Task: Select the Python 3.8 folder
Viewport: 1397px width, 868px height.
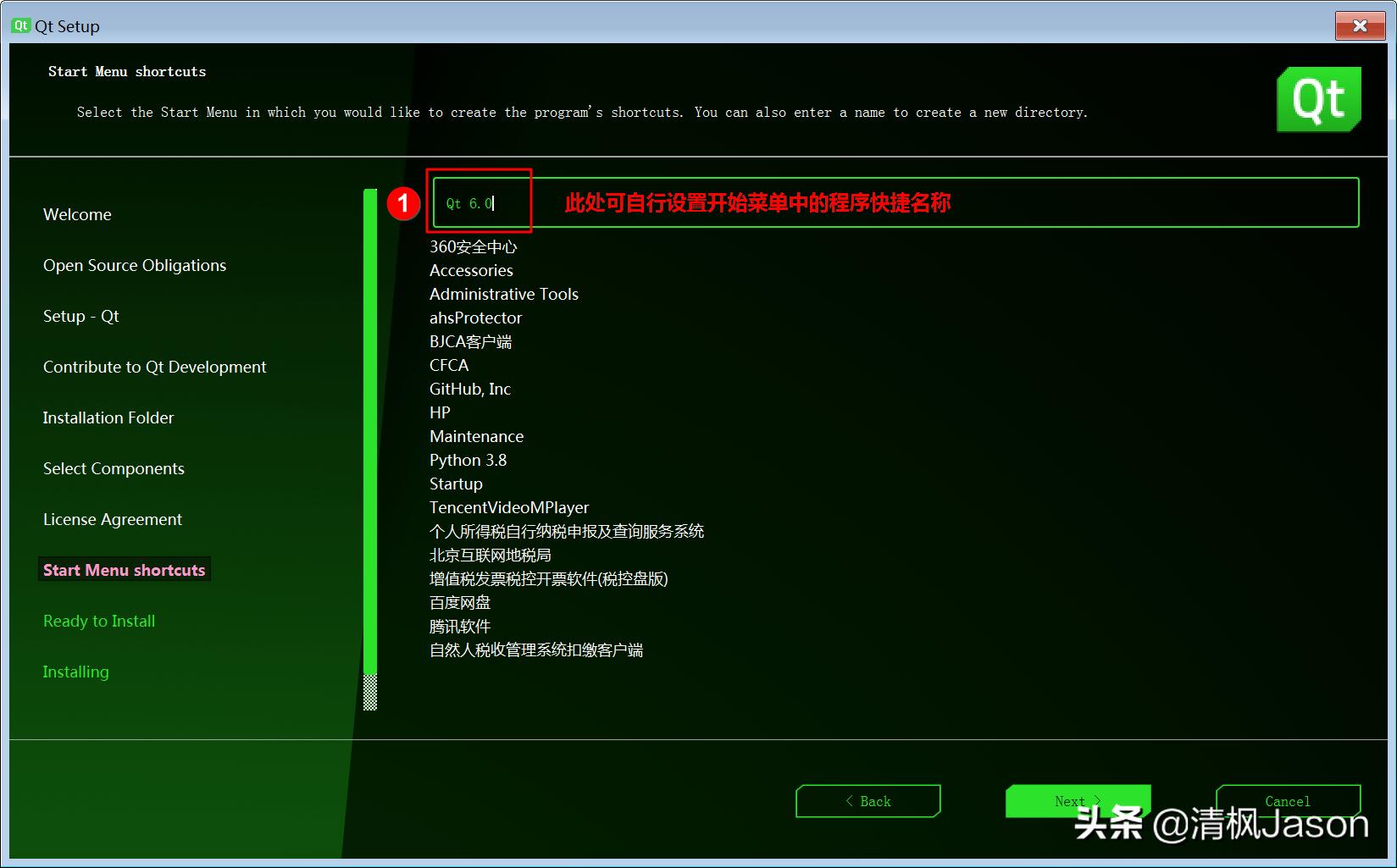Action: (x=468, y=460)
